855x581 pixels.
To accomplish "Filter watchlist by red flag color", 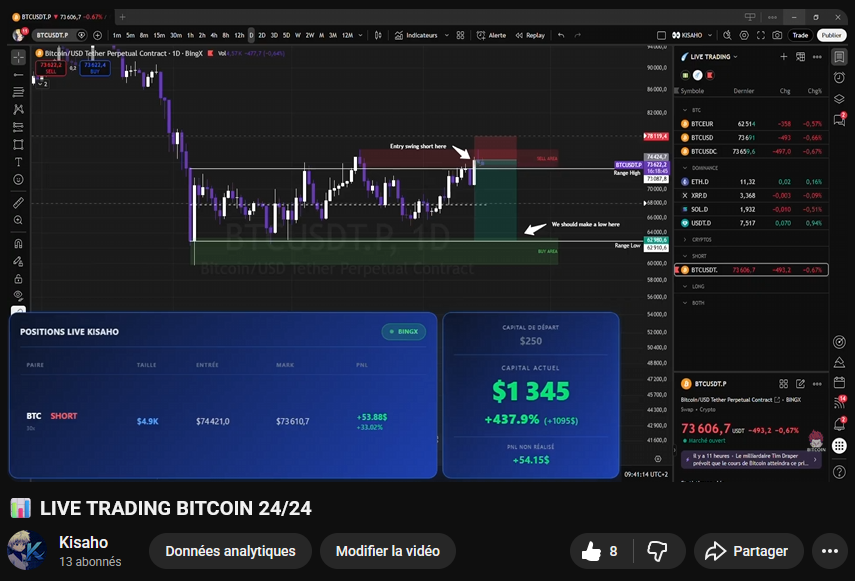I will pyautogui.click(x=710, y=75).
